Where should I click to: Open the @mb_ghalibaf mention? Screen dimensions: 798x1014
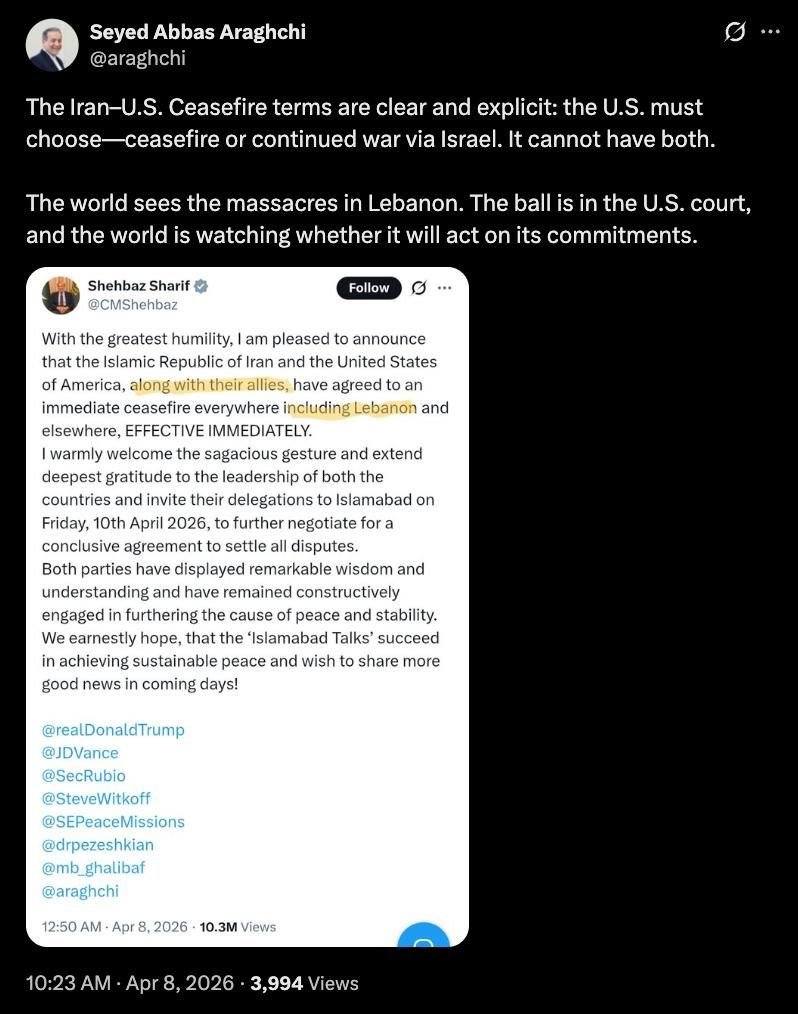point(95,868)
